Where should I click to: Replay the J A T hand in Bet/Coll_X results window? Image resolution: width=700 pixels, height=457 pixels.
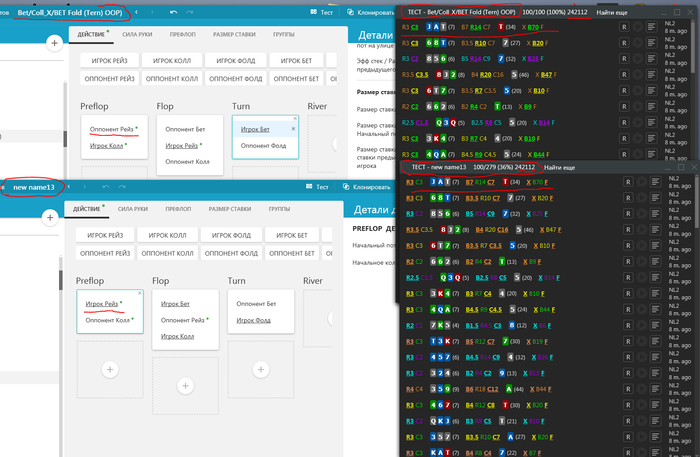pos(638,27)
